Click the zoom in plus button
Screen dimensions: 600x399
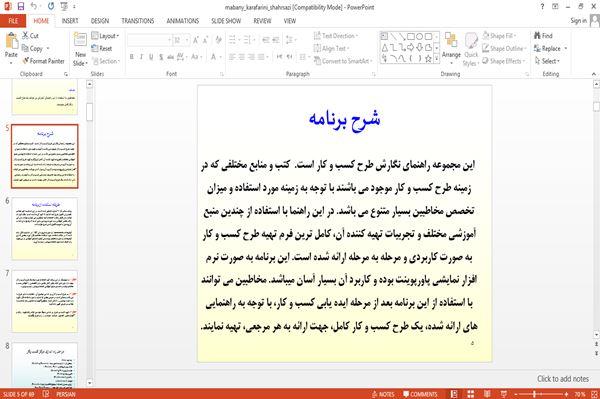(566, 394)
